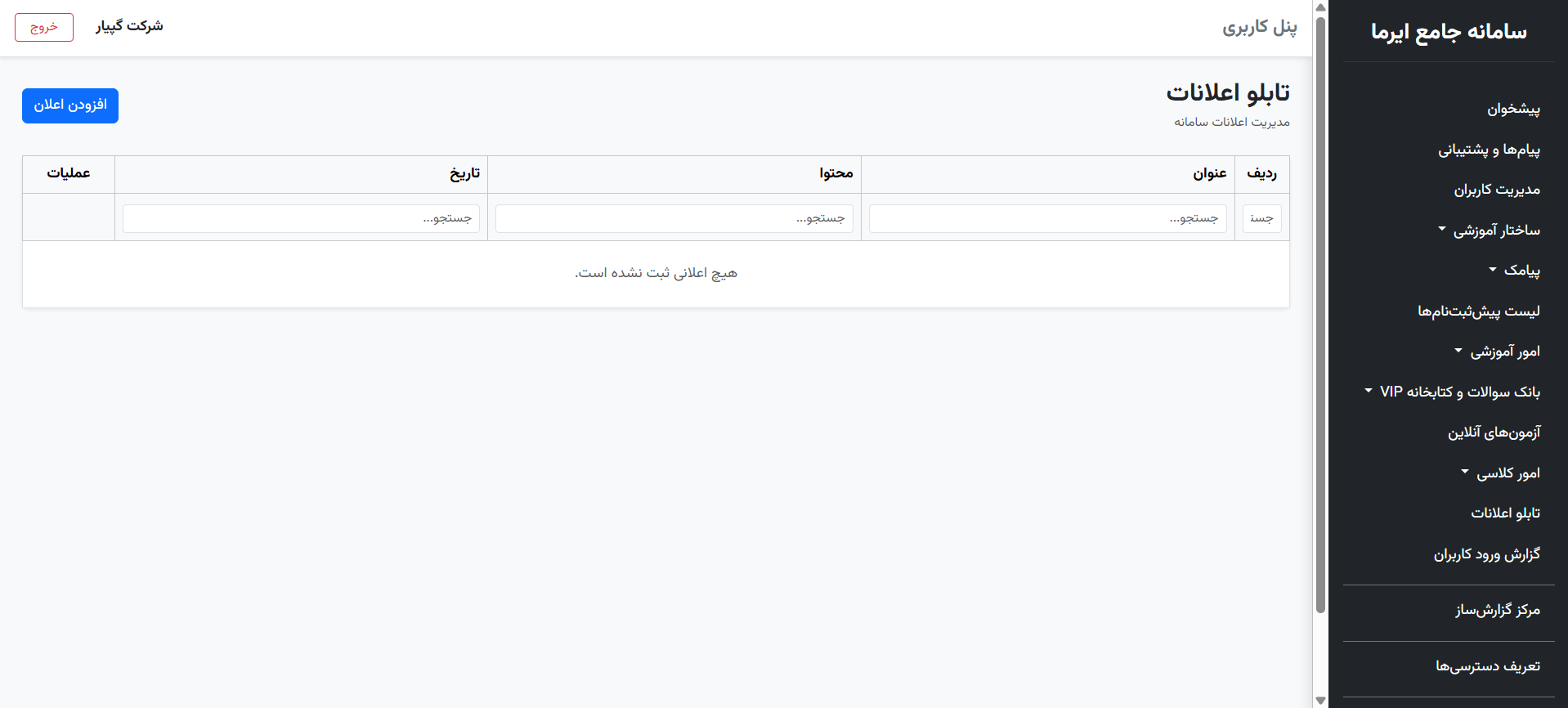Click the ردیف column header
The height and width of the screenshot is (708, 1568).
(x=1261, y=173)
